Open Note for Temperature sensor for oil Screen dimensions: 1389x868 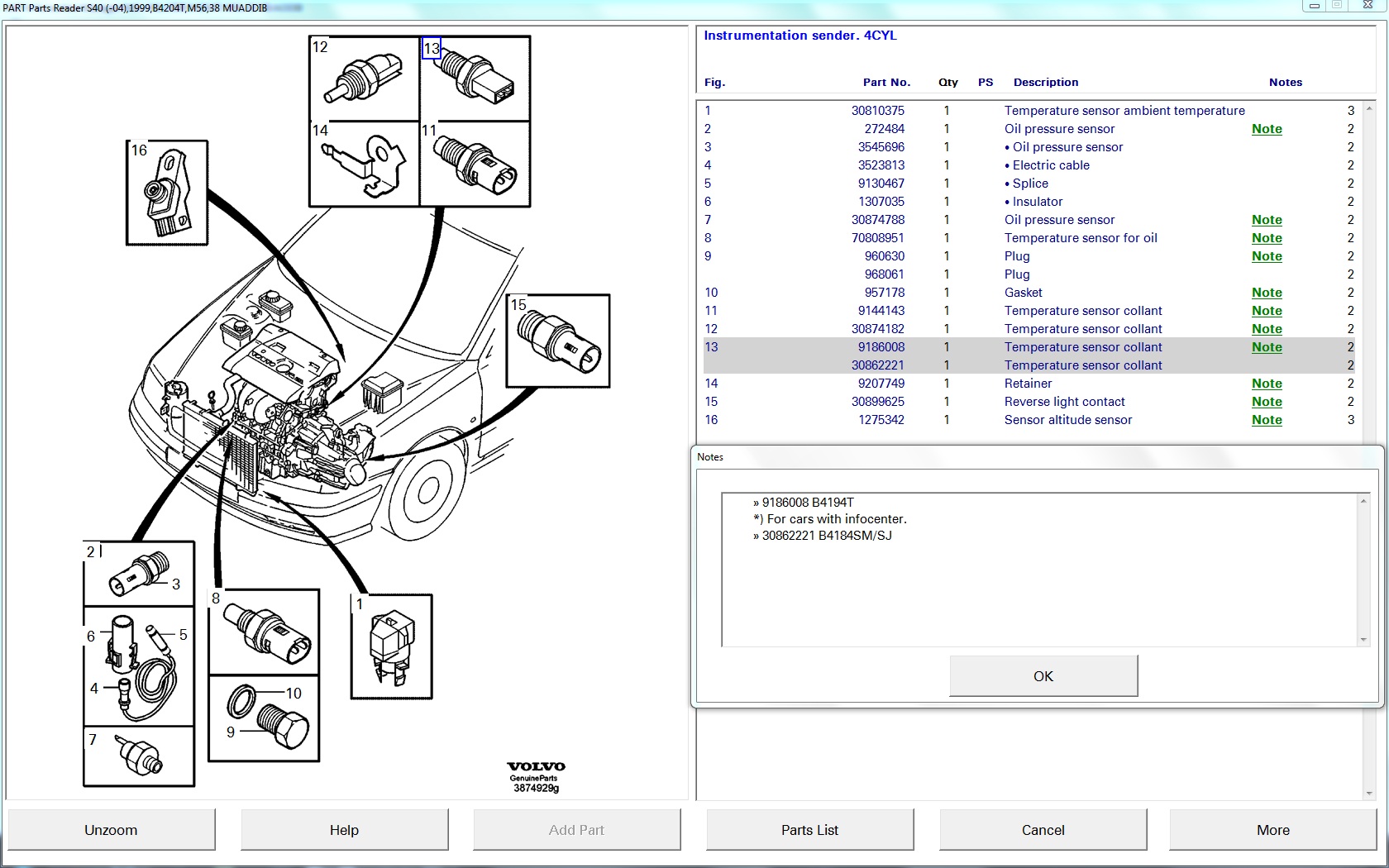[x=1267, y=238]
